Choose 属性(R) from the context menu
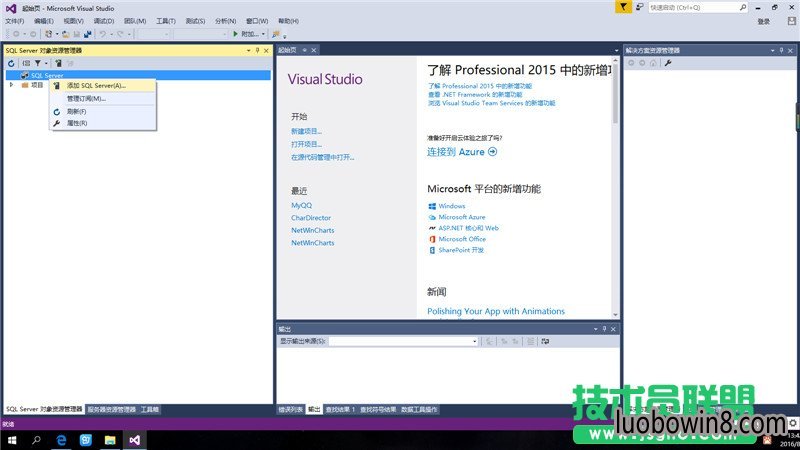 (103, 123)
